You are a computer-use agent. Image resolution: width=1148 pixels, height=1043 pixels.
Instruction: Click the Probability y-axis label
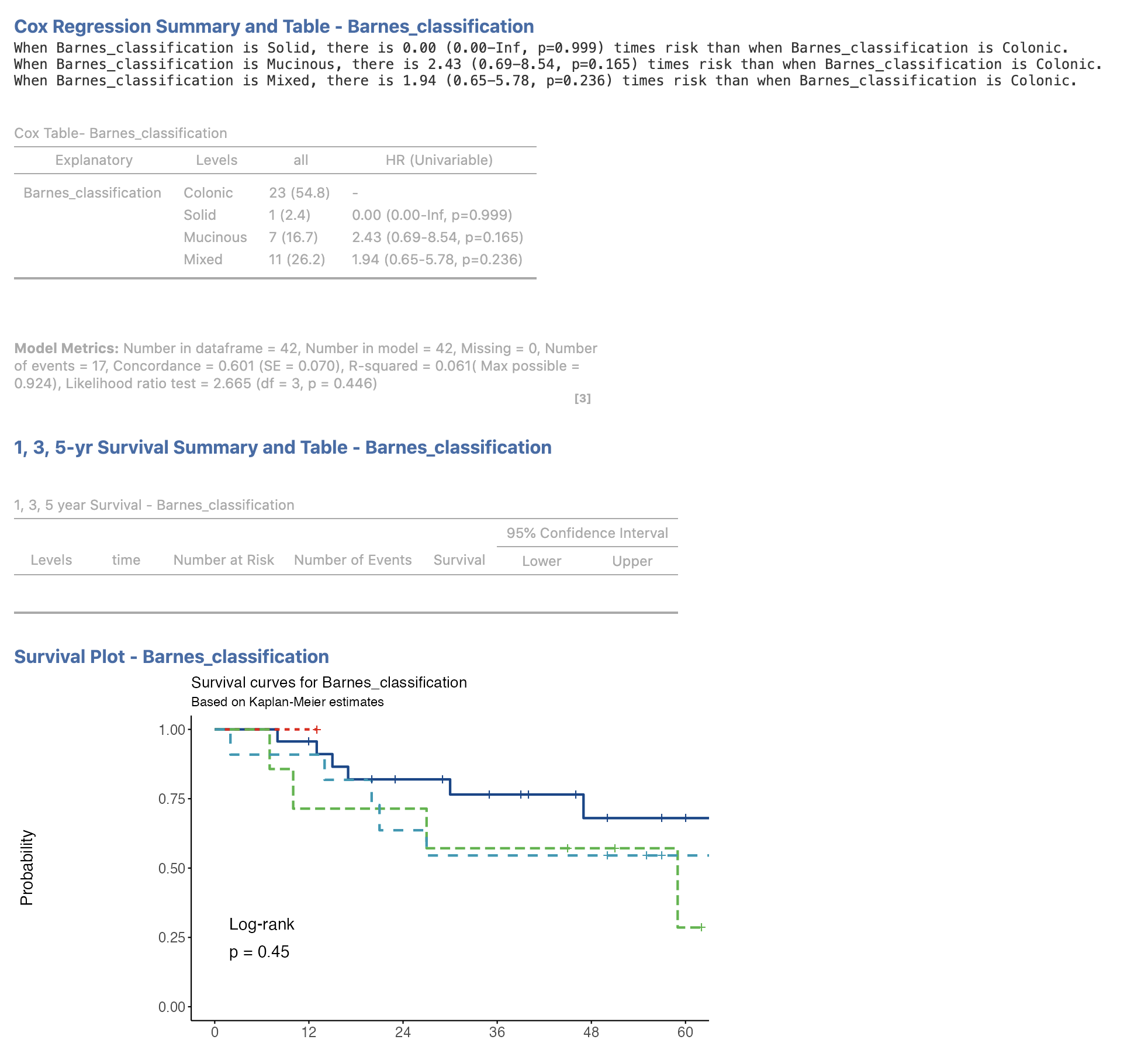point(27,868)
